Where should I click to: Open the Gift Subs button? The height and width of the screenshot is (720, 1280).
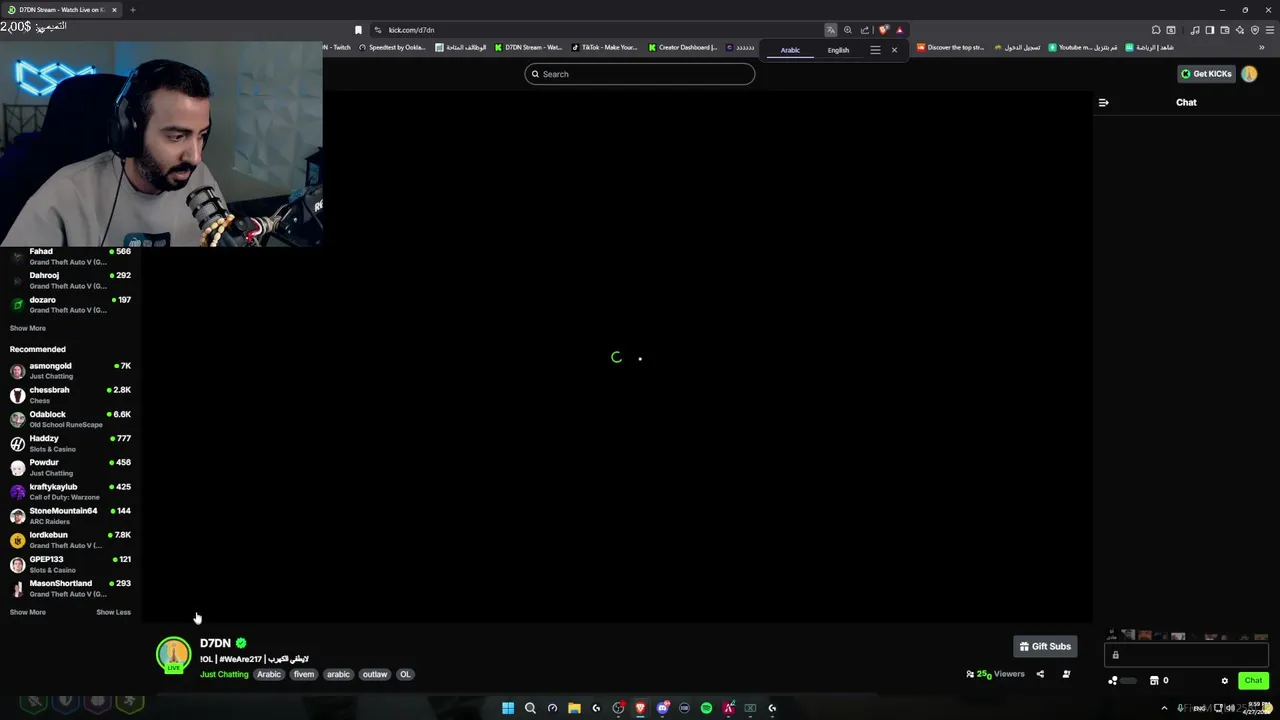(1044, 646)
